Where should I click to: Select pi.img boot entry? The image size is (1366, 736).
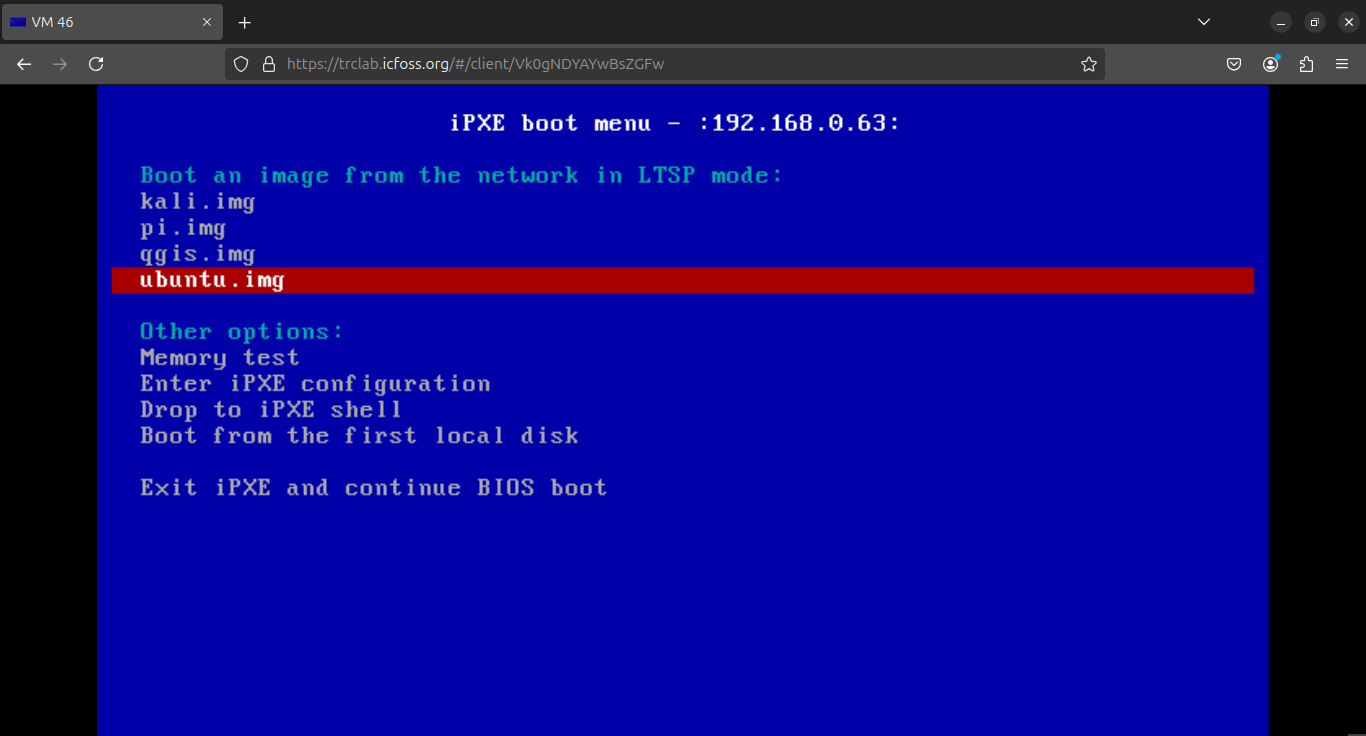[x=183, y=228]
